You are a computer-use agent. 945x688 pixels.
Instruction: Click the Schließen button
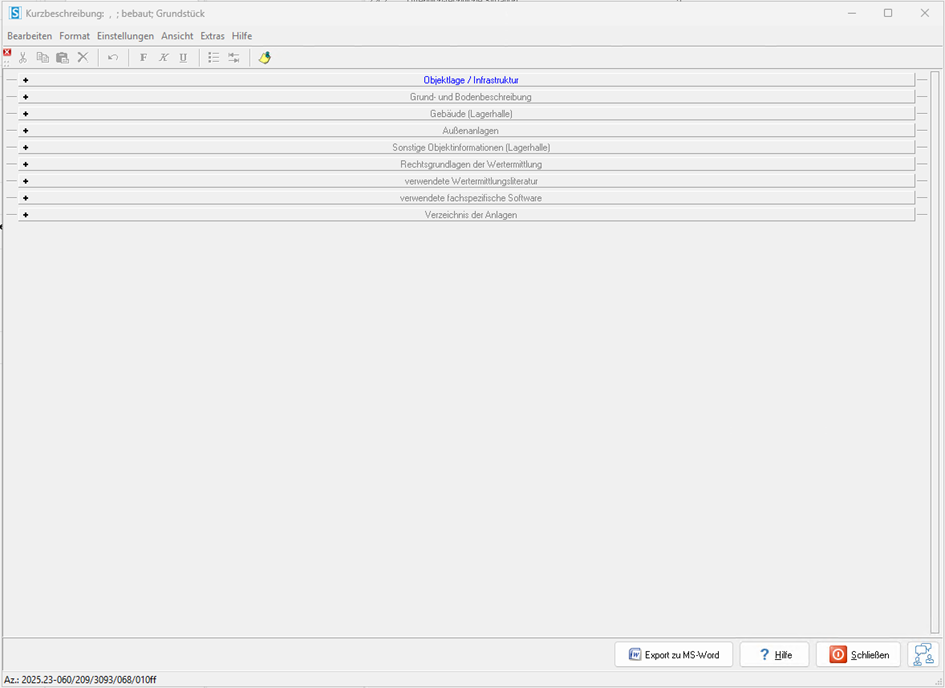coord(858,655)
